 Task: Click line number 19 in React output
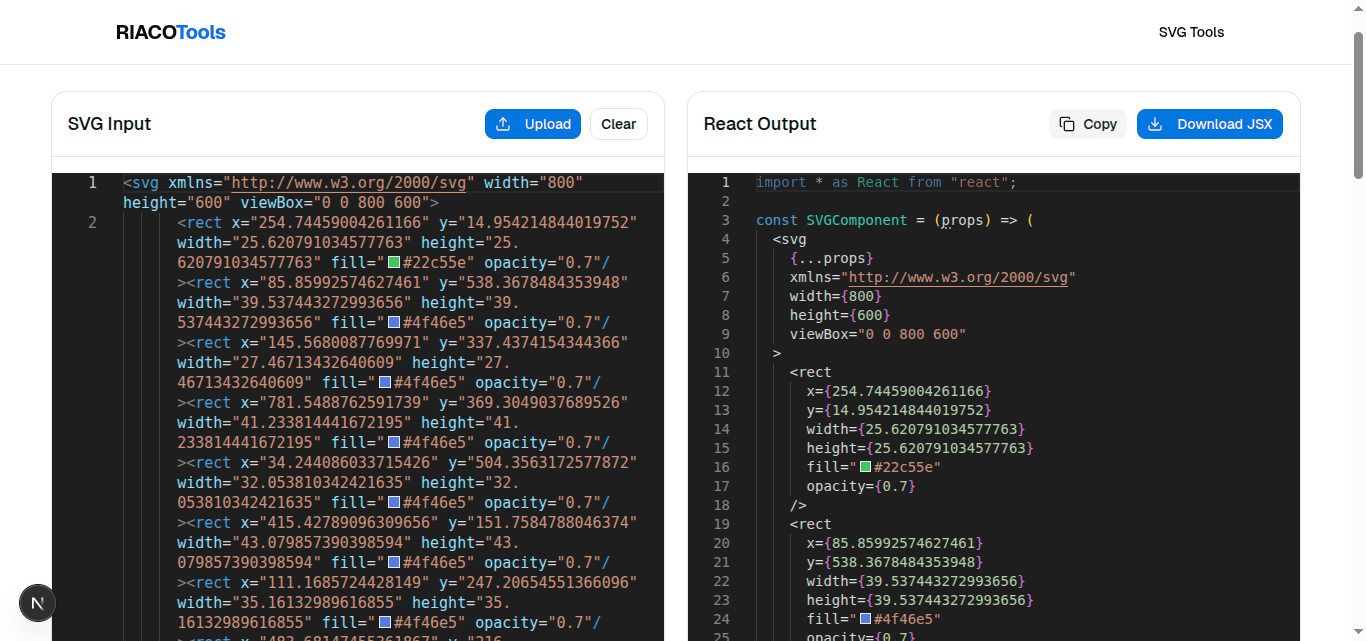tap(722, 524)
